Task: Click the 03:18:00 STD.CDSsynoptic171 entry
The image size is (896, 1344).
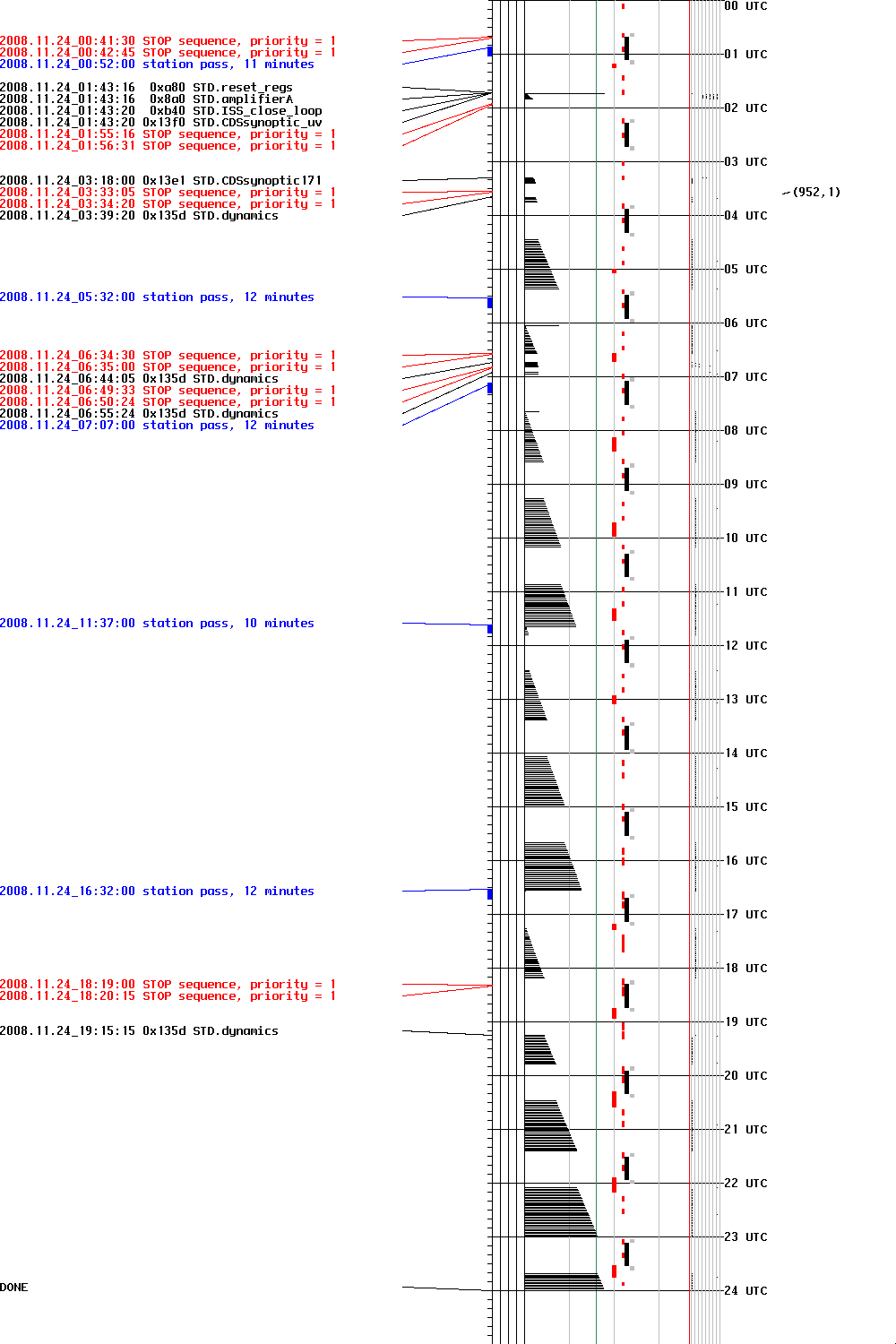Action: click(x=160, y=181)
